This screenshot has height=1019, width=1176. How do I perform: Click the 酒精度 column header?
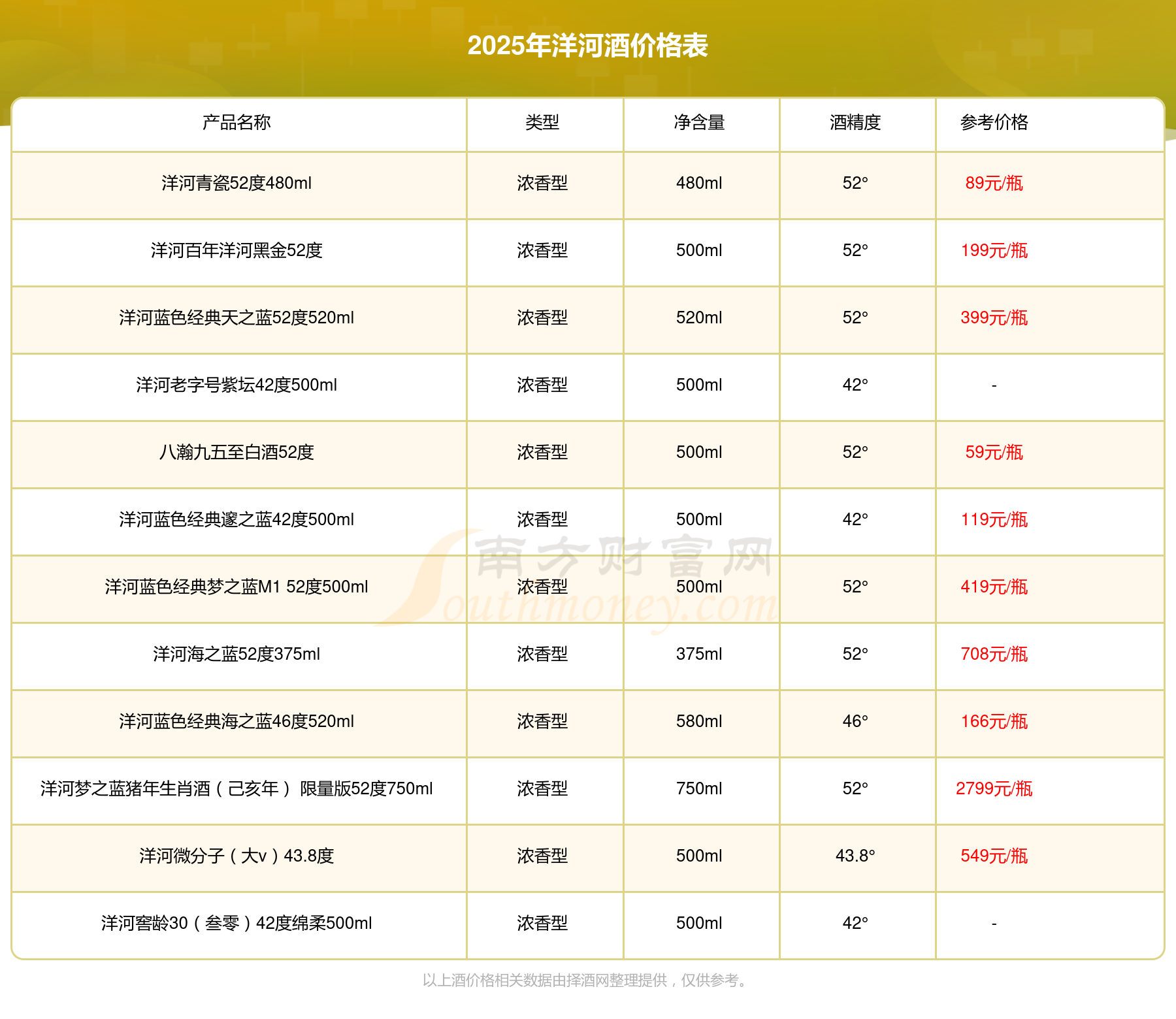855,122
